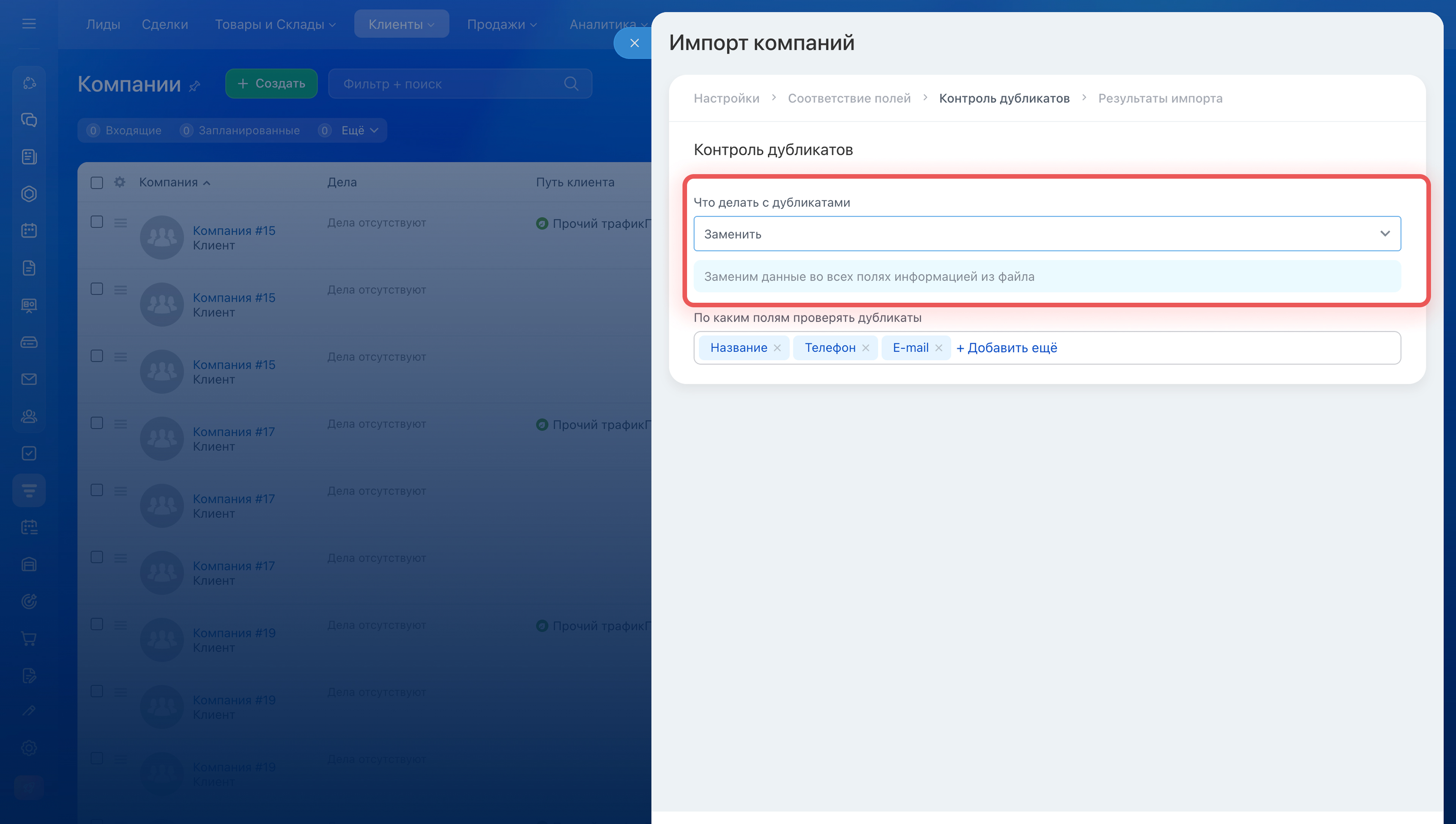Pin the Компании page icon
The width and height of the screenshot is (1456, 824).
[x=195, y=86]
